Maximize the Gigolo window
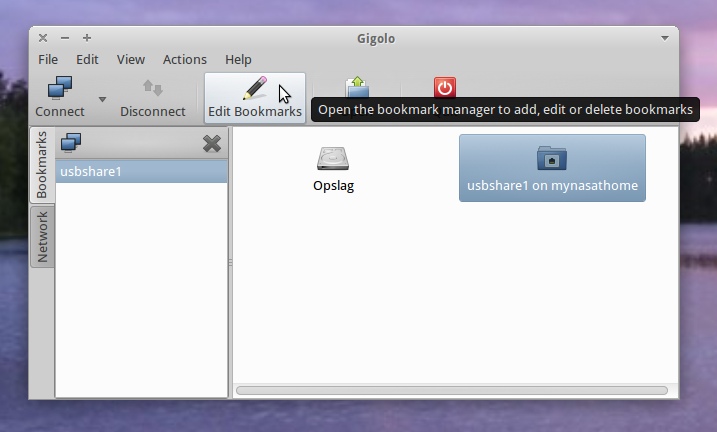717x432 pixels. [87, 38]
